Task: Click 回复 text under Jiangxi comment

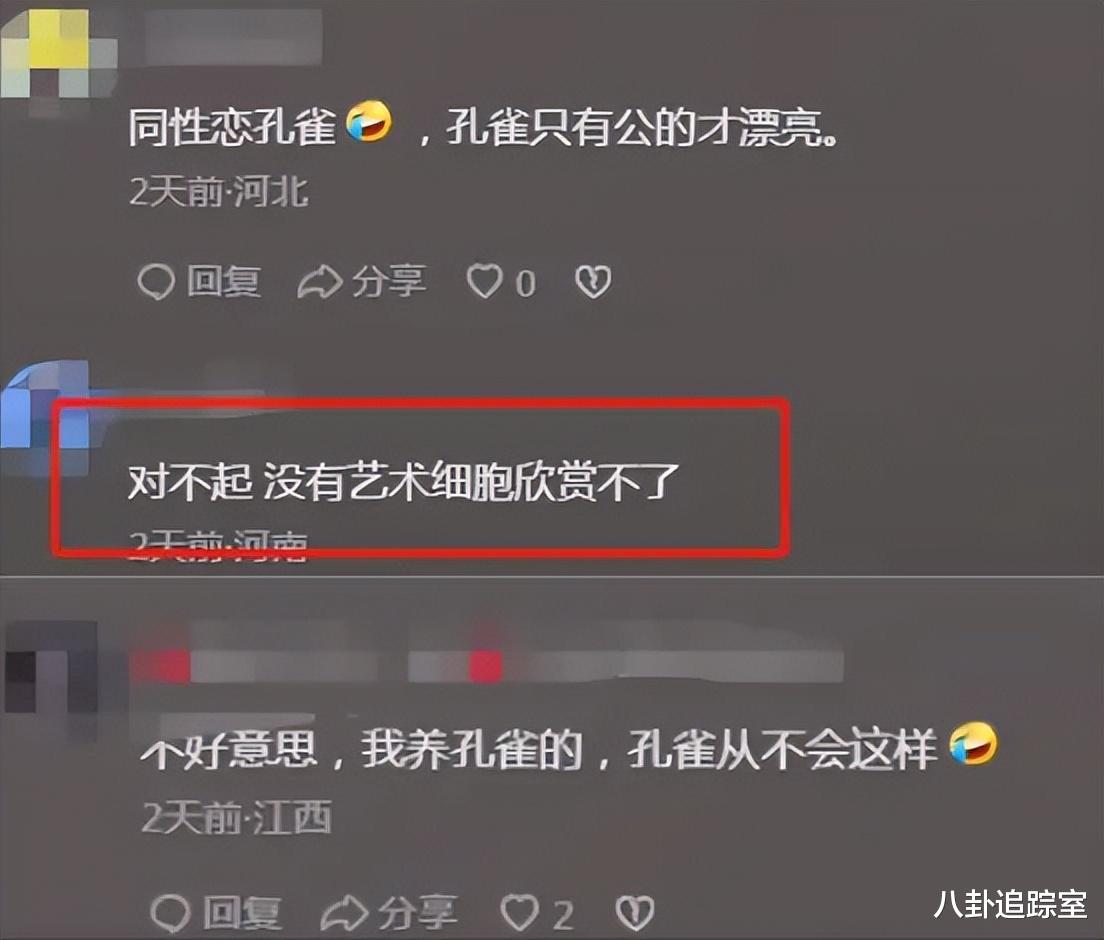Action: pyautogui.click(x=242, y=913)
